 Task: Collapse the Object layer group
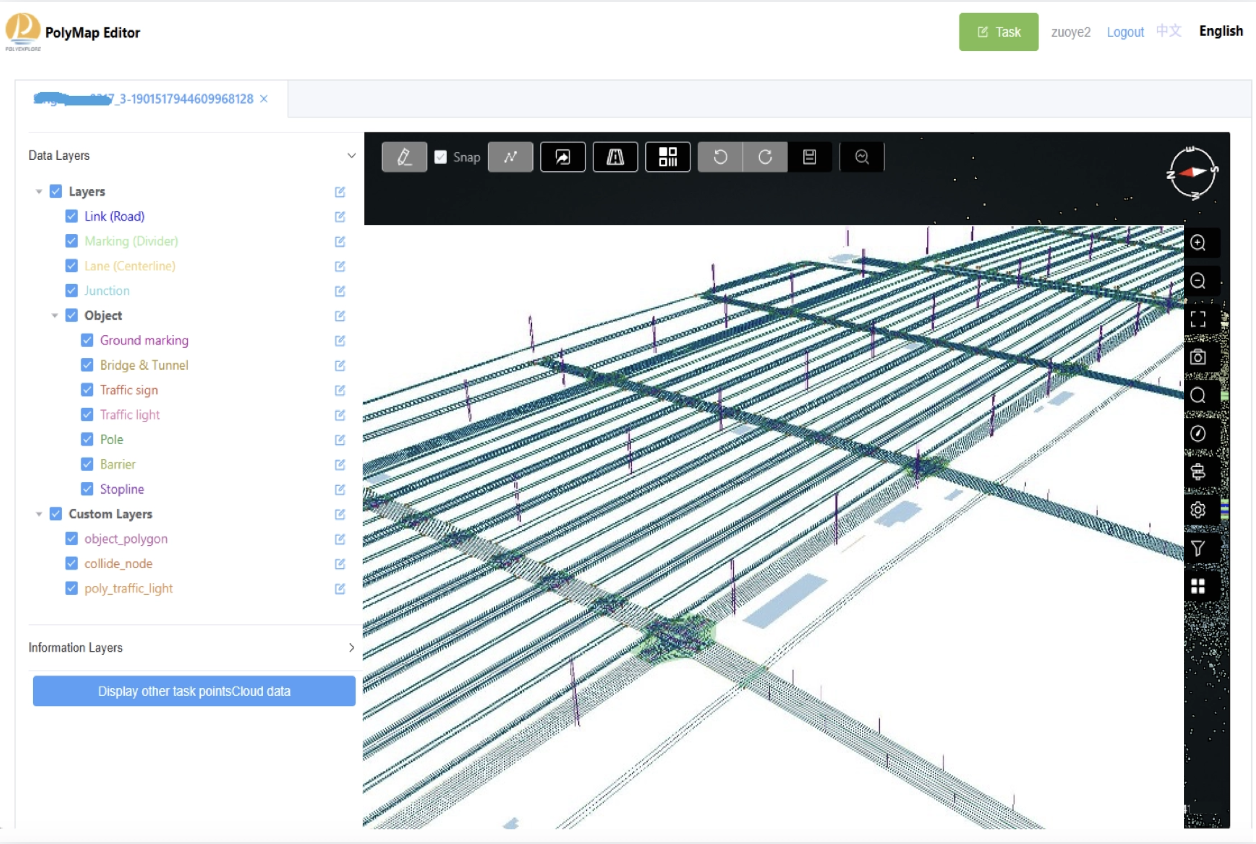tap(56, 316)
